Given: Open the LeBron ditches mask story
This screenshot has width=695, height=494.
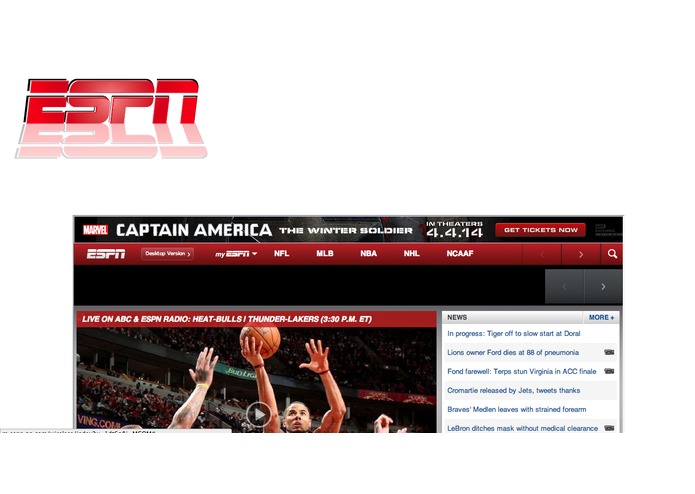Looking at the screenshot, I should pos(522,428).
